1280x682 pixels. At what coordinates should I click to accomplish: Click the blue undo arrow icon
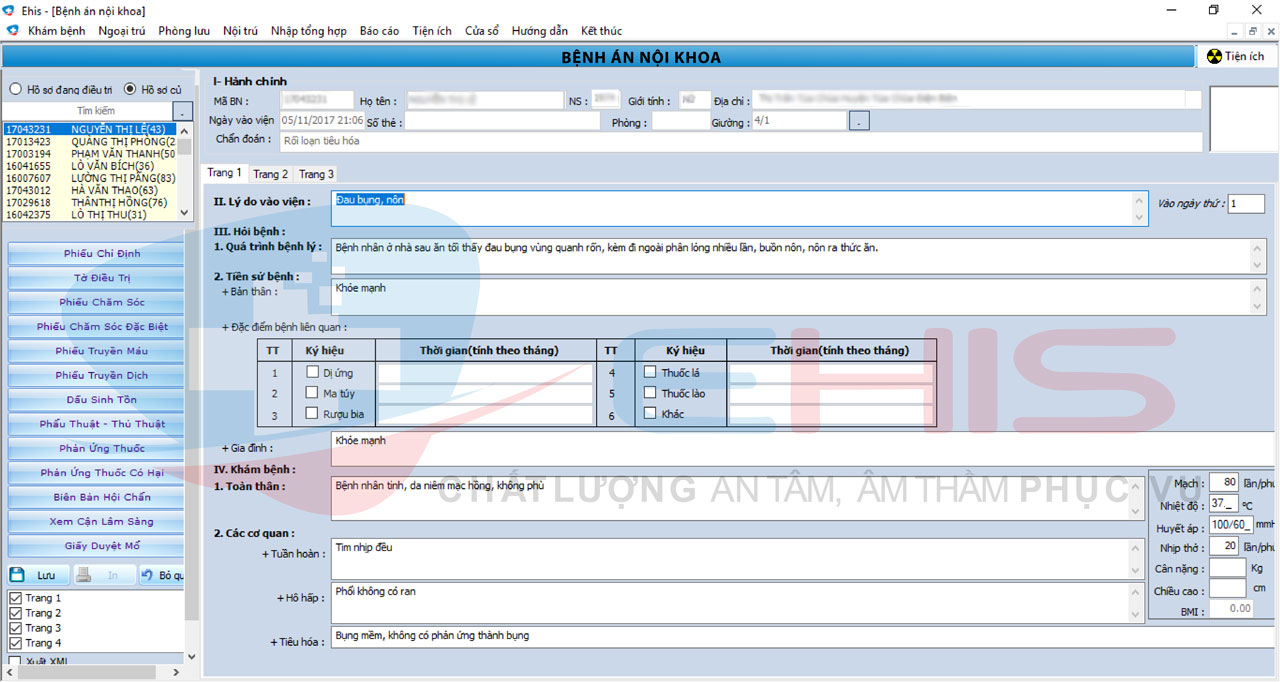pyautogui.click(x=146, y=575)
